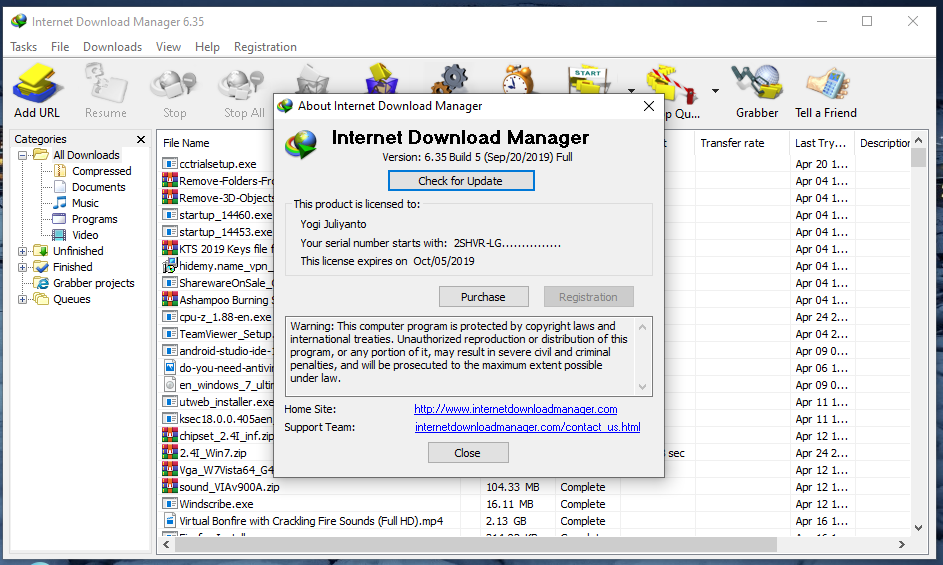Select startup_14460.exe download row
This screenshot has height=565, width=943.
tap(226, 215)
